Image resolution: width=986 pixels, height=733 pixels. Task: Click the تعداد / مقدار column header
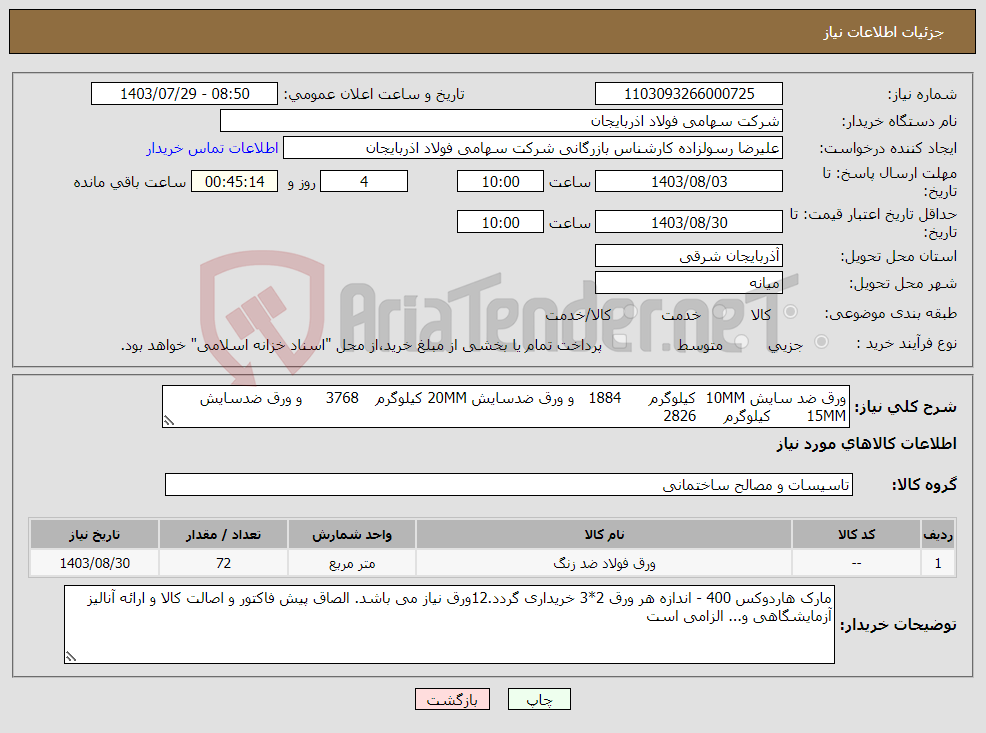pos(223,534)
